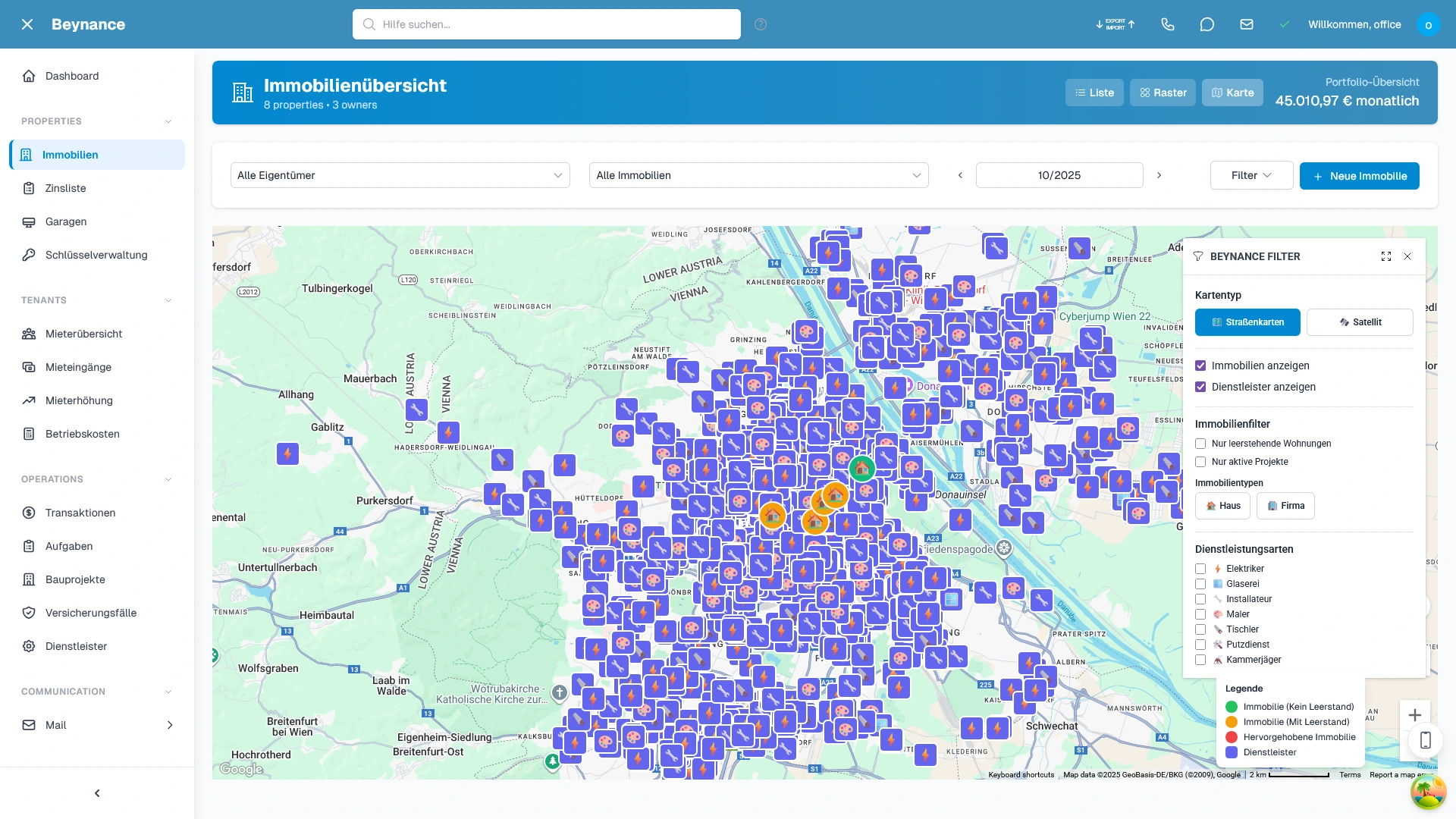
Task: Click the map zoom-in plus button
Action: [x=1415, y=715]
